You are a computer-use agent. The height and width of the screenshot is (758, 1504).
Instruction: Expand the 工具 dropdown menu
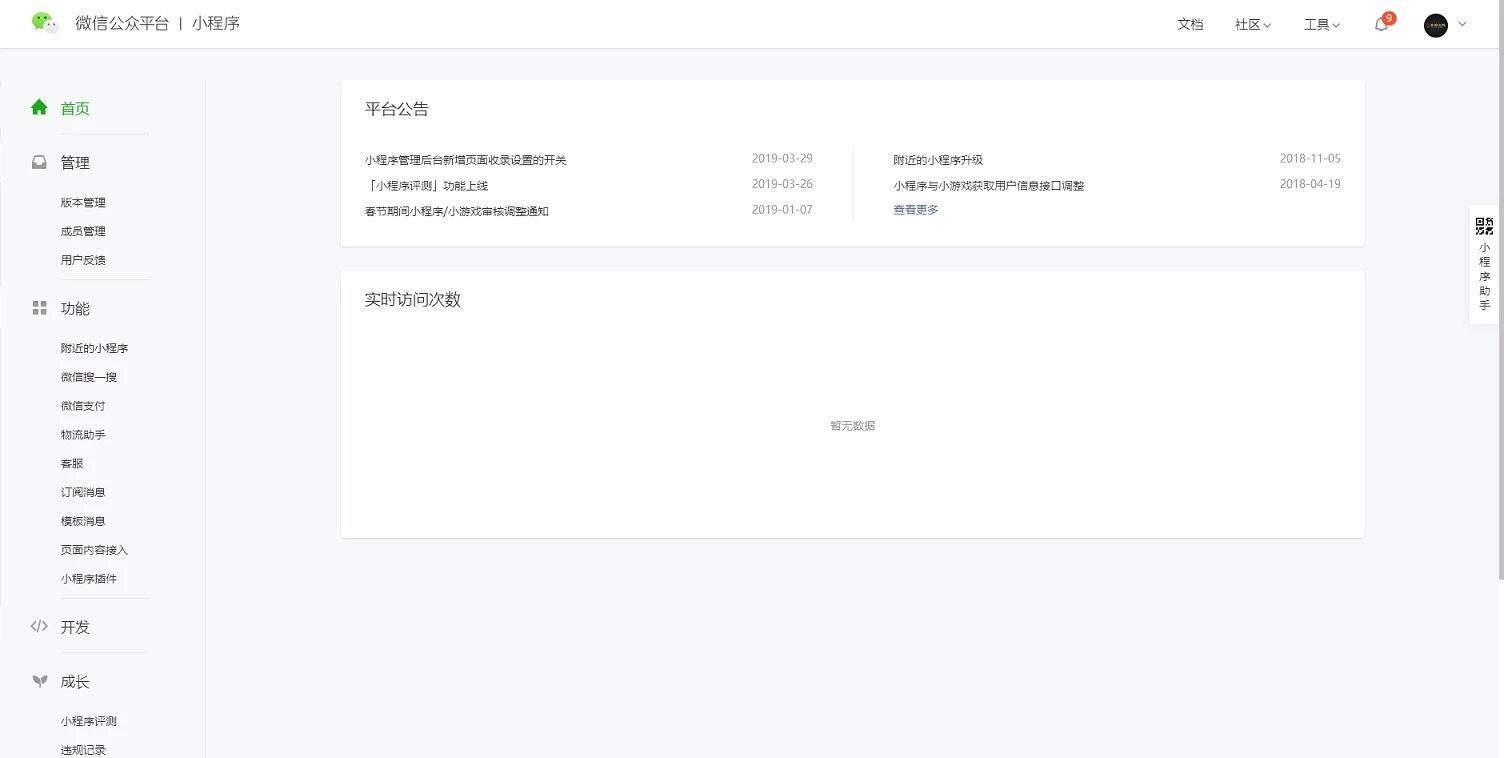[1322, 25]
